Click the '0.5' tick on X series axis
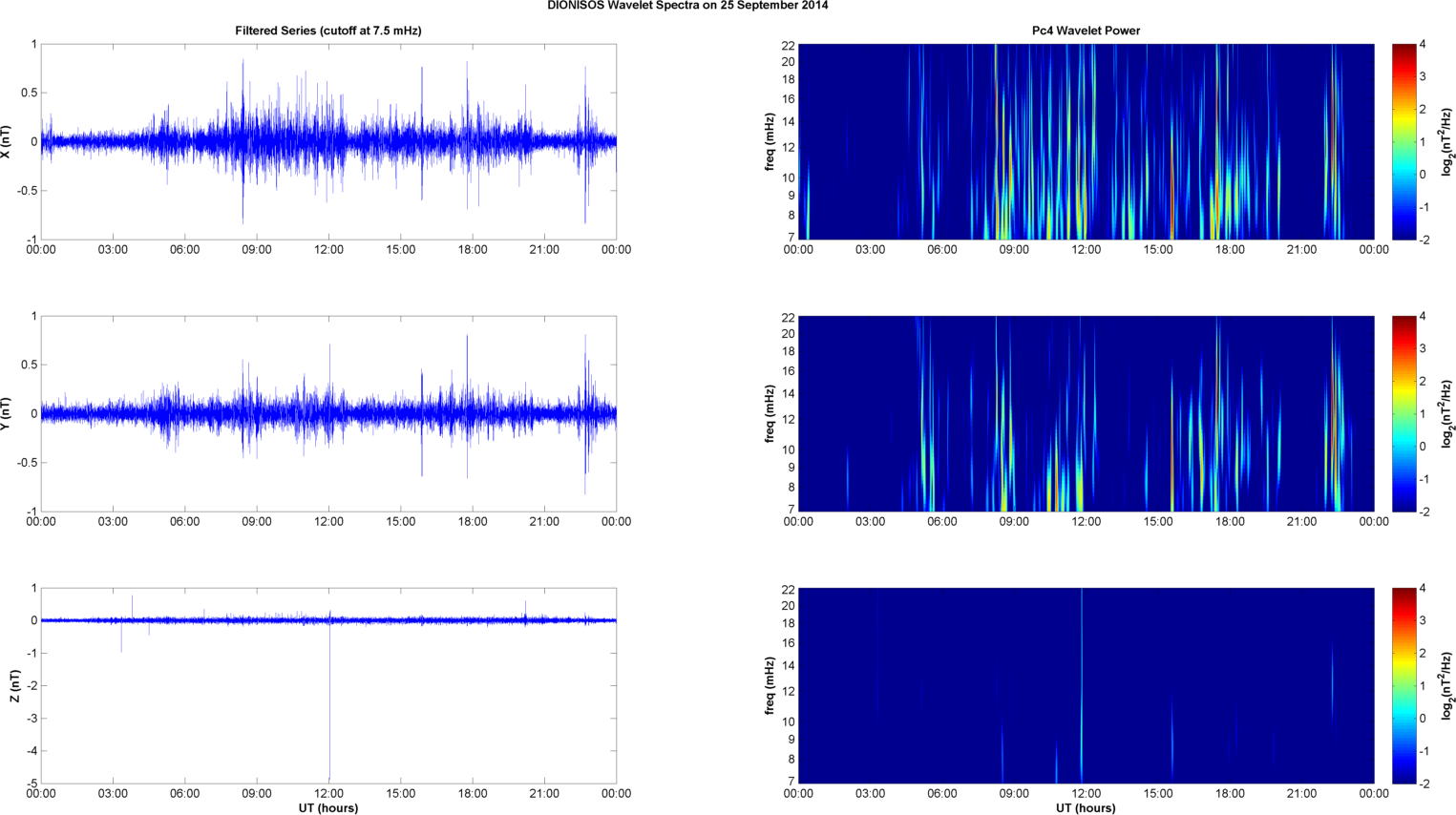 click(29, 93)
